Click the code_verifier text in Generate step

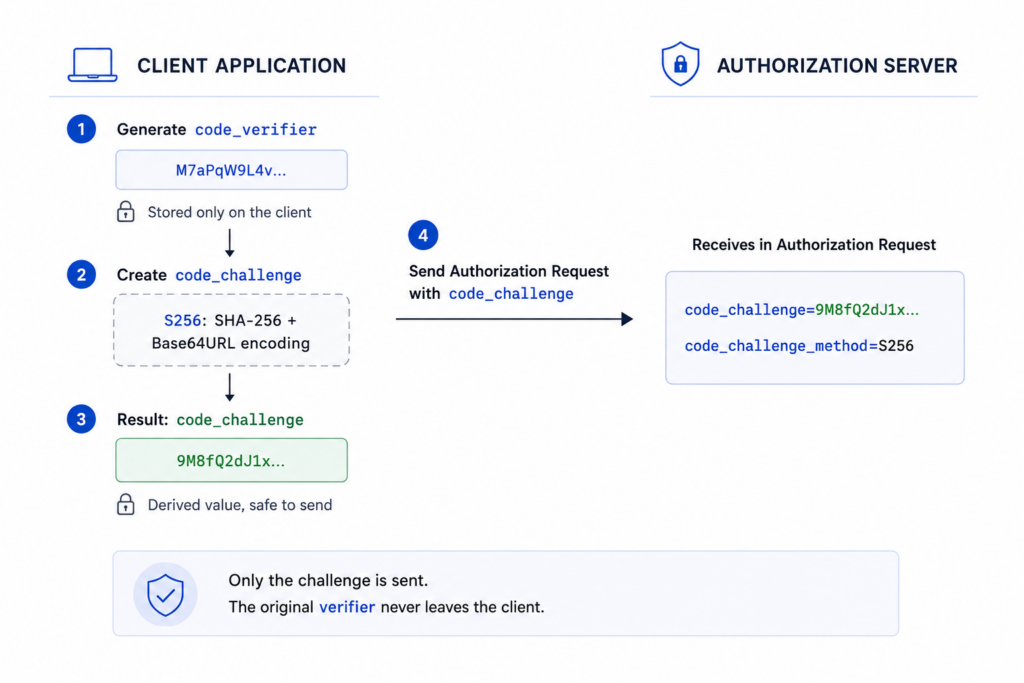[x=256, y=129]
